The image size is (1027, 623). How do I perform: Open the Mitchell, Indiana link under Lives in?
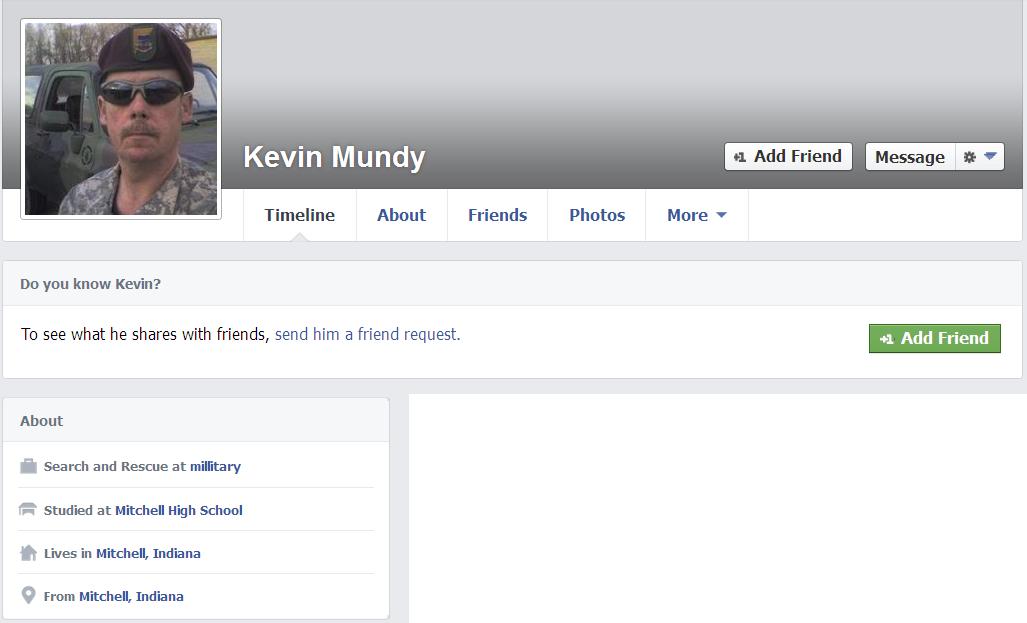(x=148, y=554)
